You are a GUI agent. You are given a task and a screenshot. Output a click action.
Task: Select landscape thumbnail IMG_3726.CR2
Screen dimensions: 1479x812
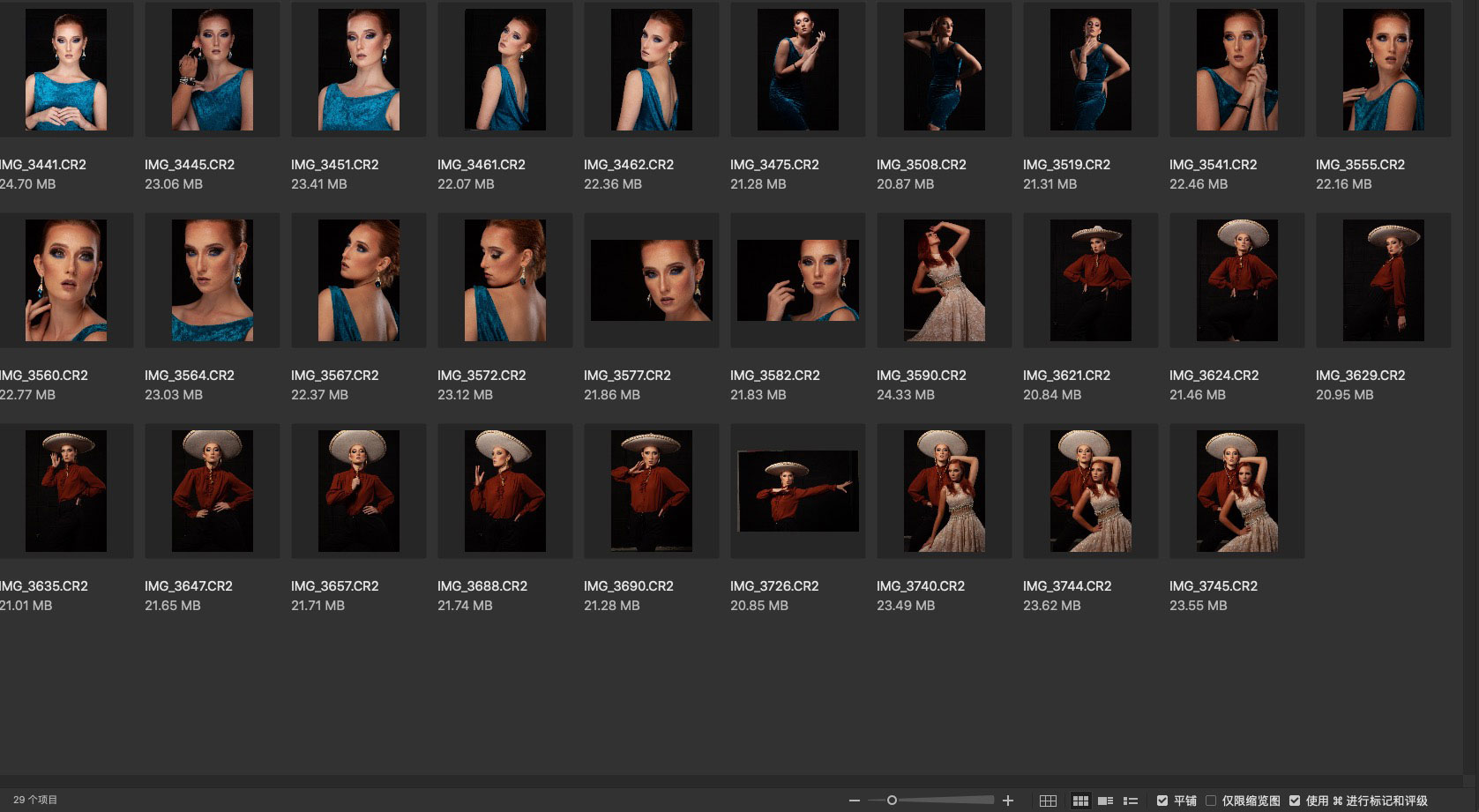coord(797,491)
